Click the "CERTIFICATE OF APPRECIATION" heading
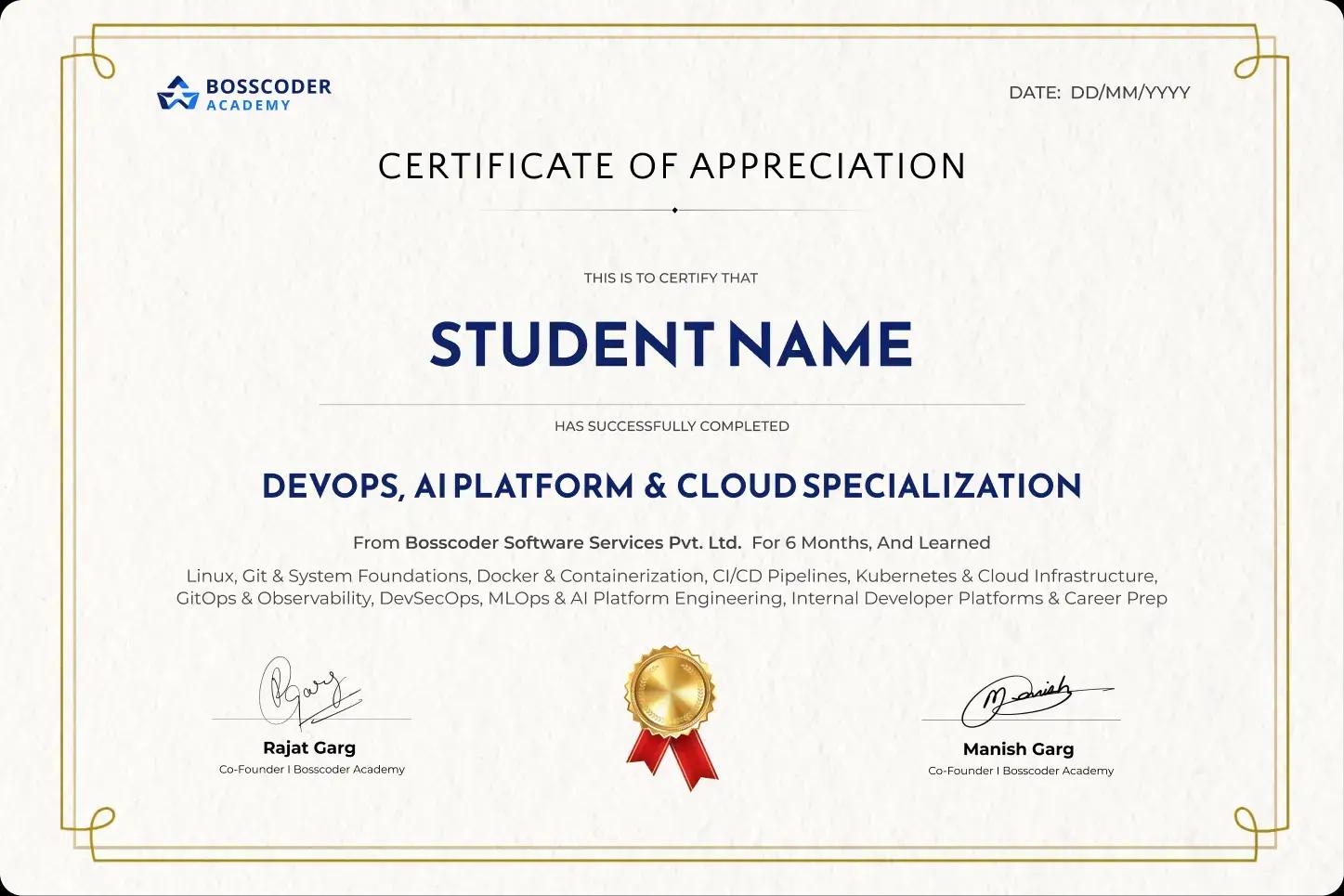Screen dimensions: 1344x896 [672, 166]
